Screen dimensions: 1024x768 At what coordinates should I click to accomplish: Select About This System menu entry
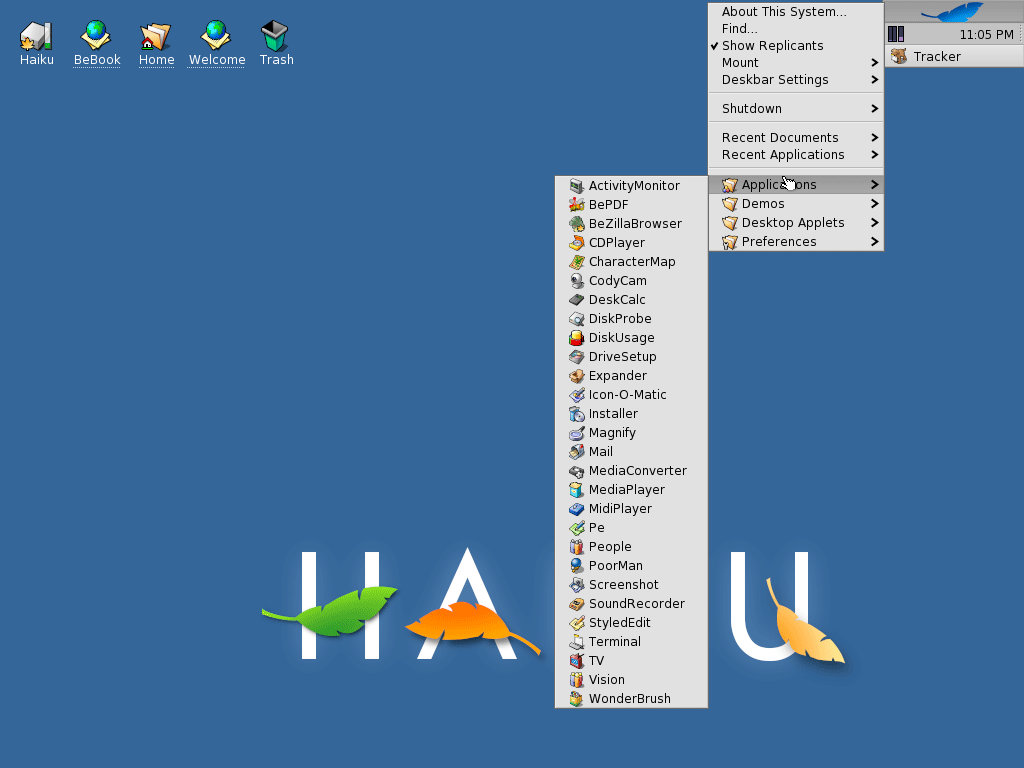(784, 12)
